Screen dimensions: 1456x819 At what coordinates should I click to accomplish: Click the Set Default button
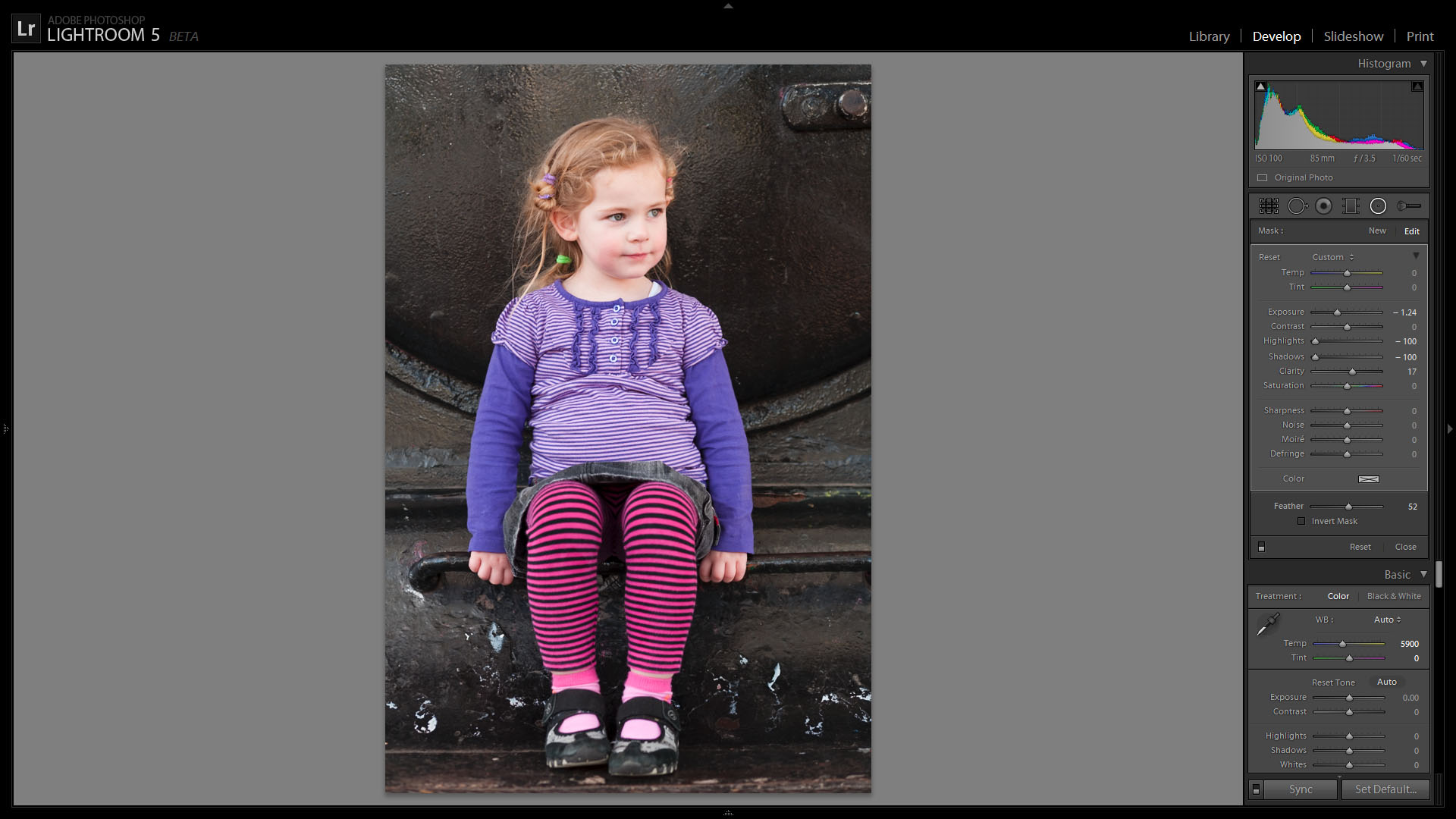pos(1385,789)
